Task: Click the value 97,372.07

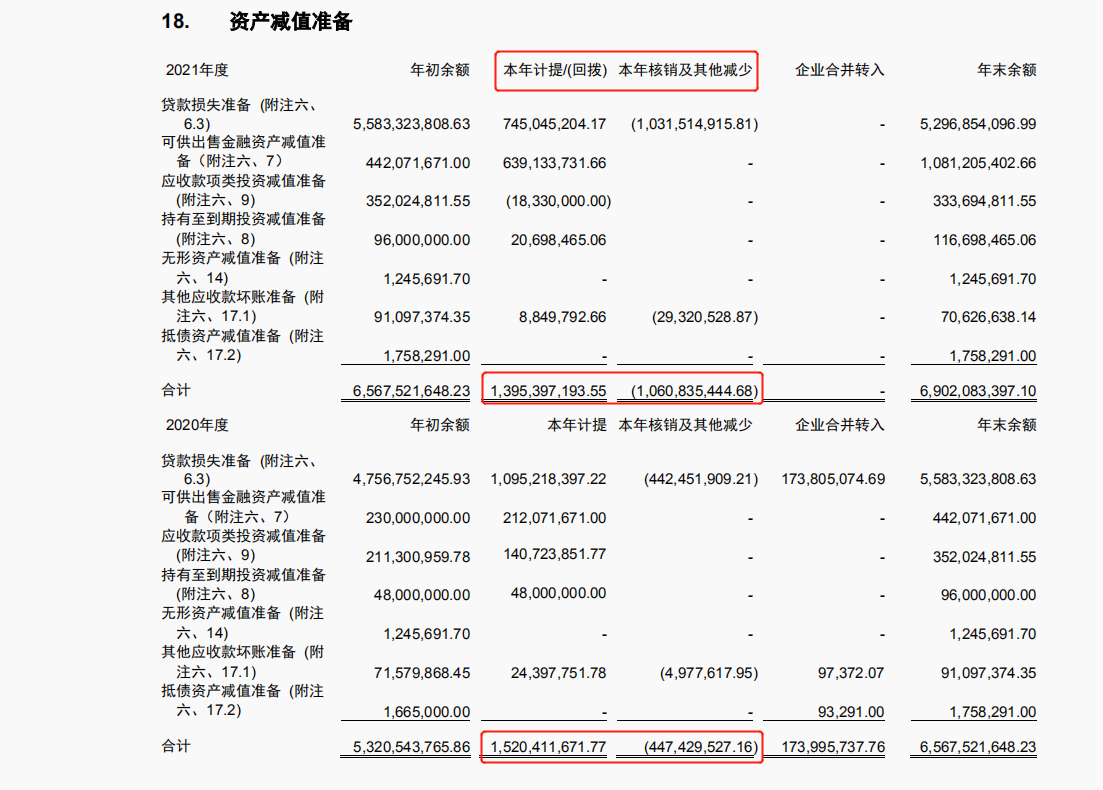Action: [x=850, y=673]
